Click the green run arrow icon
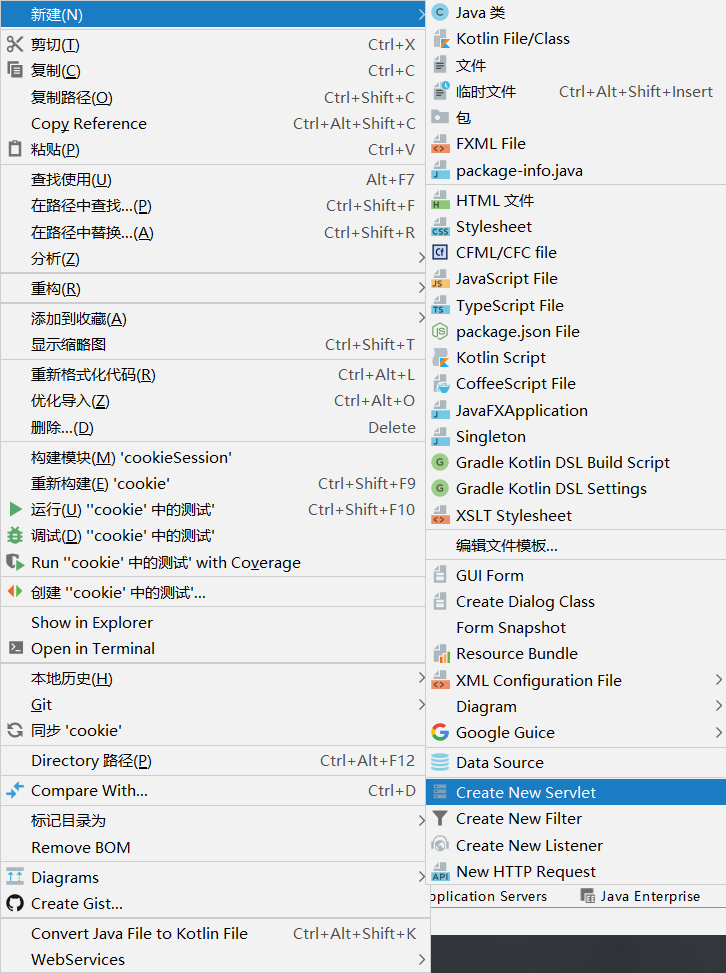Screen dimensions: 726x973 [16, 509]
